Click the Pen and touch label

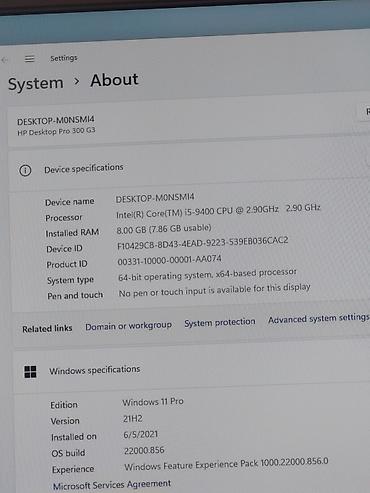75,296
